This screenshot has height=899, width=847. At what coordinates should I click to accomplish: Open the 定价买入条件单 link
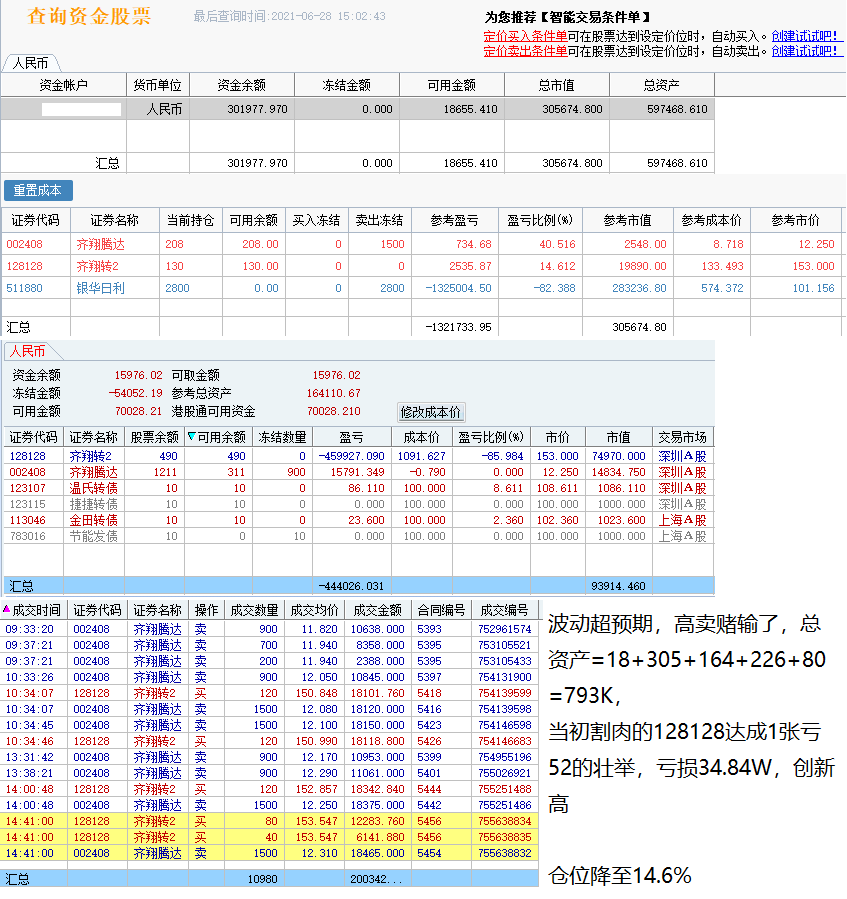coord(525,36)
